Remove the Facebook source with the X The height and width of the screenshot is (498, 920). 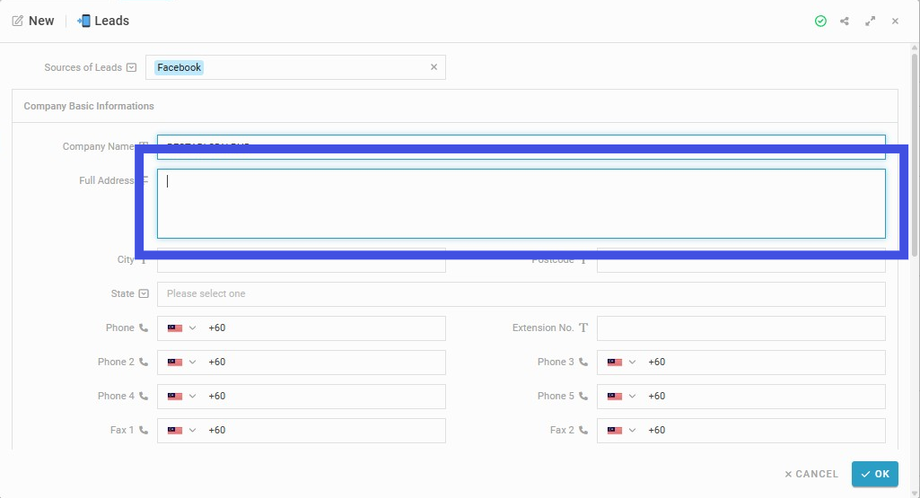434,67
